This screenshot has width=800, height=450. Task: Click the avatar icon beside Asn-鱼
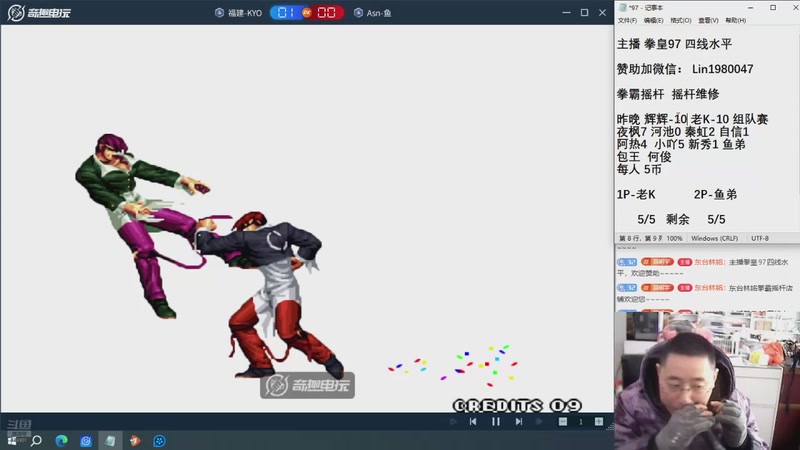tap(359, 13)
